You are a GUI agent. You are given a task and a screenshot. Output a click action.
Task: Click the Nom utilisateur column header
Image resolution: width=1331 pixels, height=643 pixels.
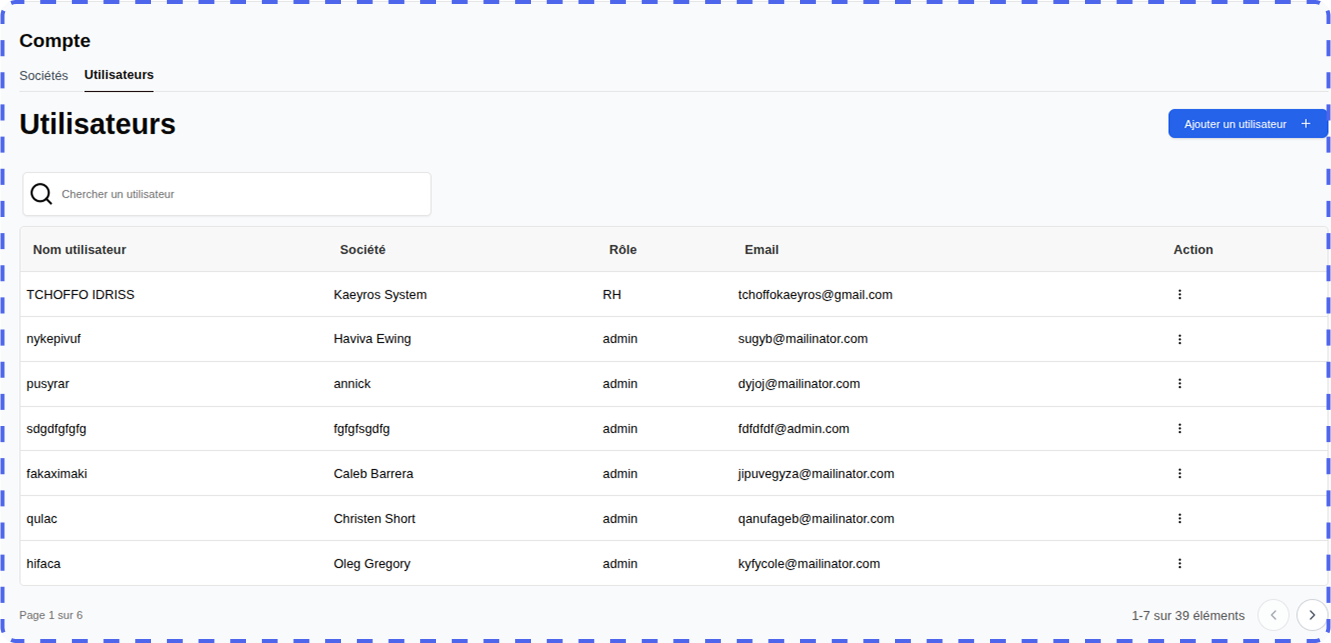point(80,250)
